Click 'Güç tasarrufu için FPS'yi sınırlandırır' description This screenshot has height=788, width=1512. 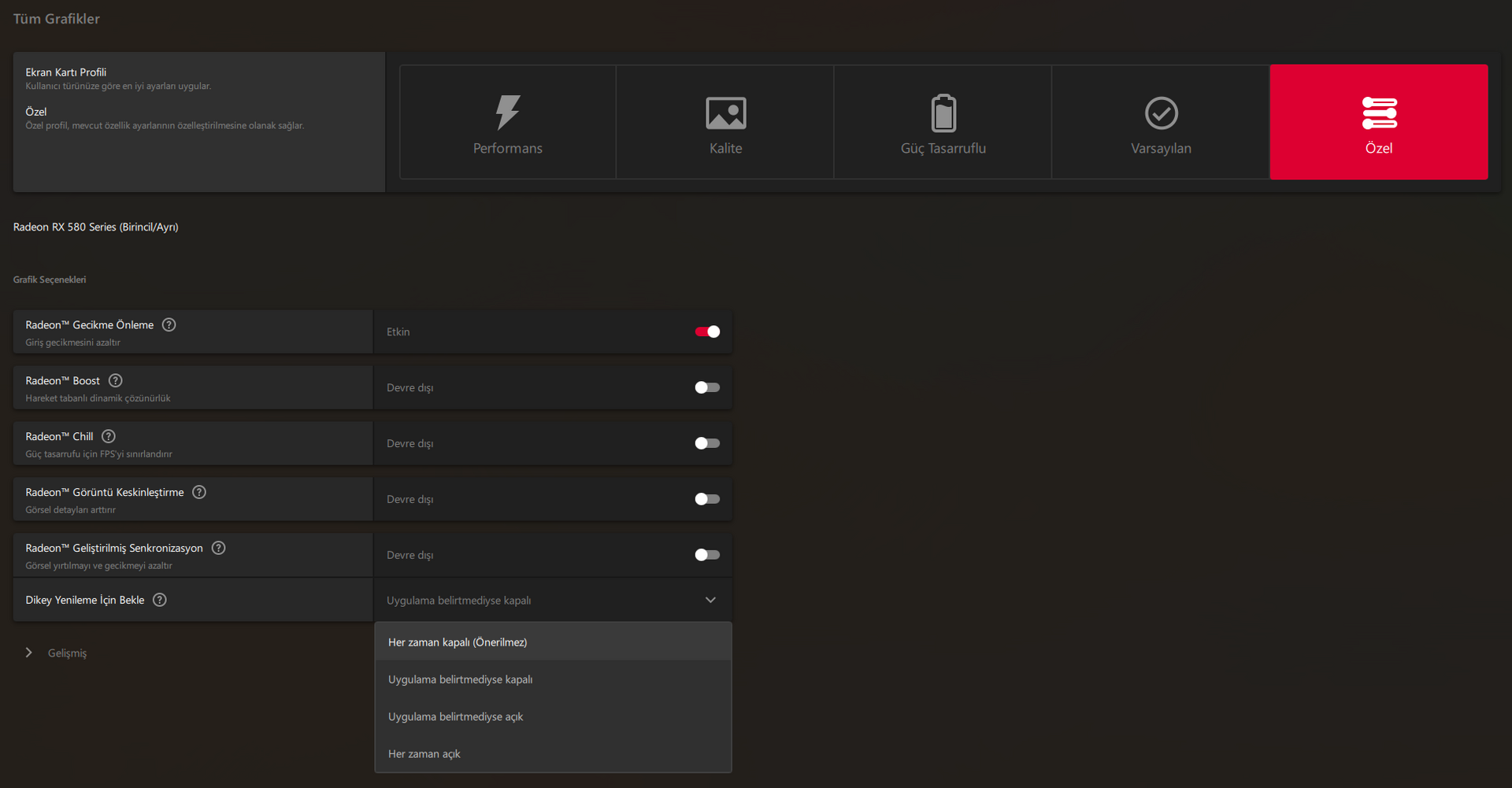99,455
